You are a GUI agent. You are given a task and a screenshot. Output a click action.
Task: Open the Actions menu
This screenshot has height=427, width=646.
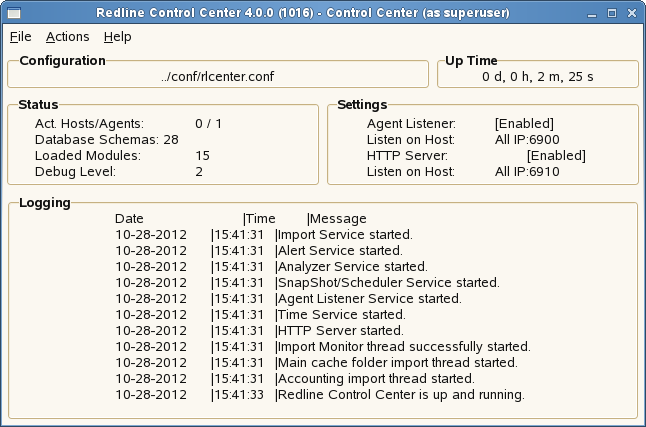tap(67, 37)
